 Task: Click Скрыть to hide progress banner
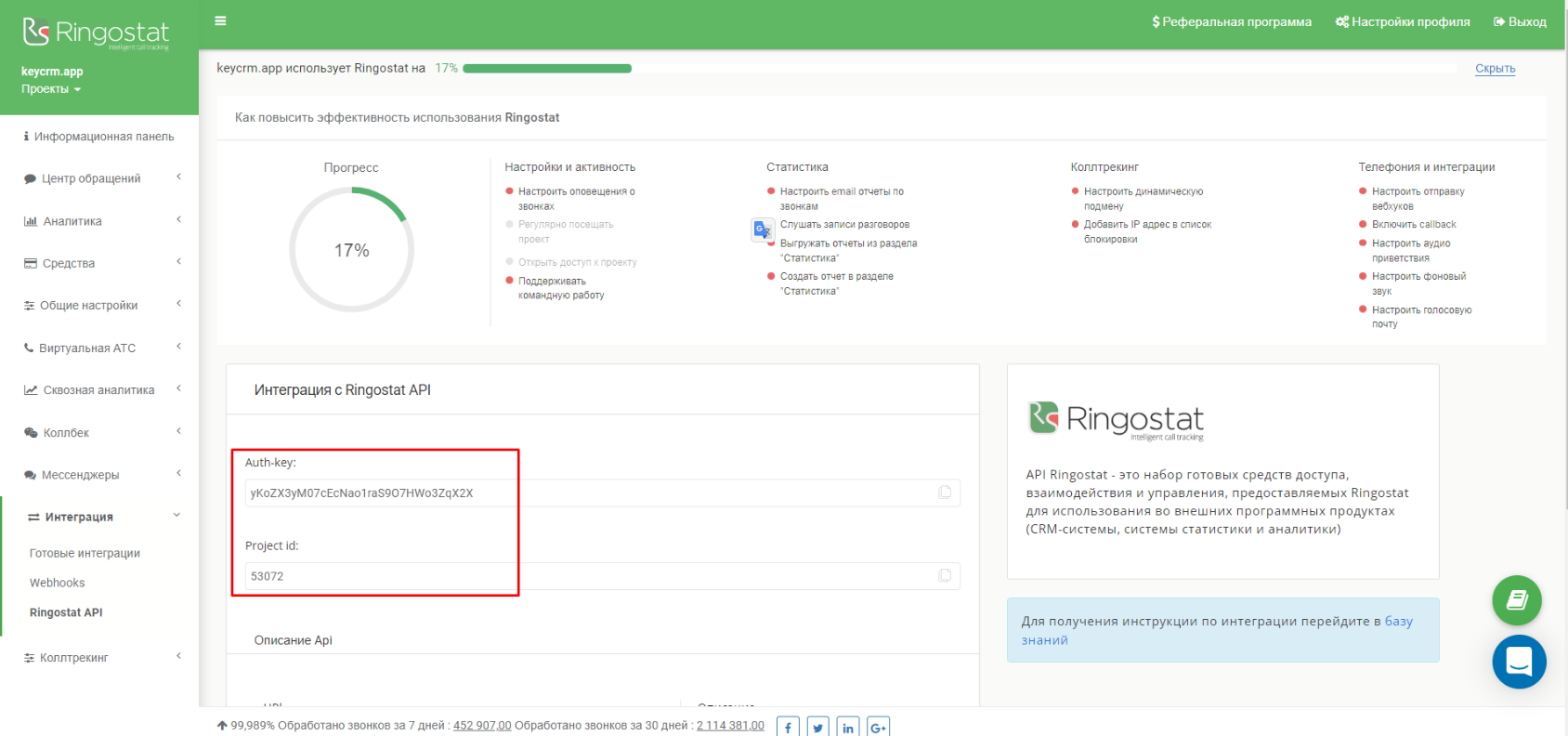(x=1495, y=69)
